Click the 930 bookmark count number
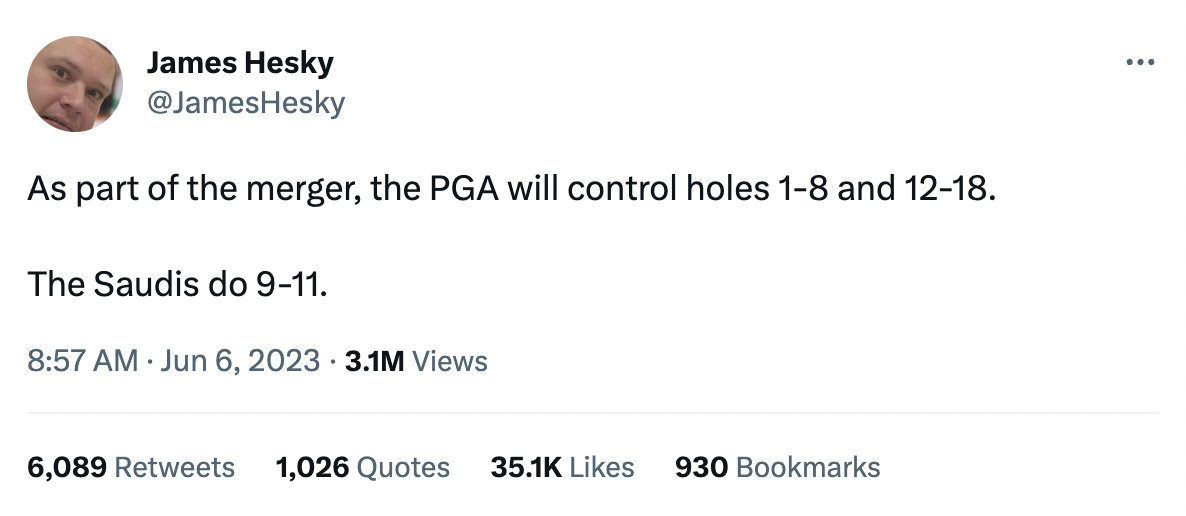Screen dimensions: 1186x516 click(x=701, y=468)
